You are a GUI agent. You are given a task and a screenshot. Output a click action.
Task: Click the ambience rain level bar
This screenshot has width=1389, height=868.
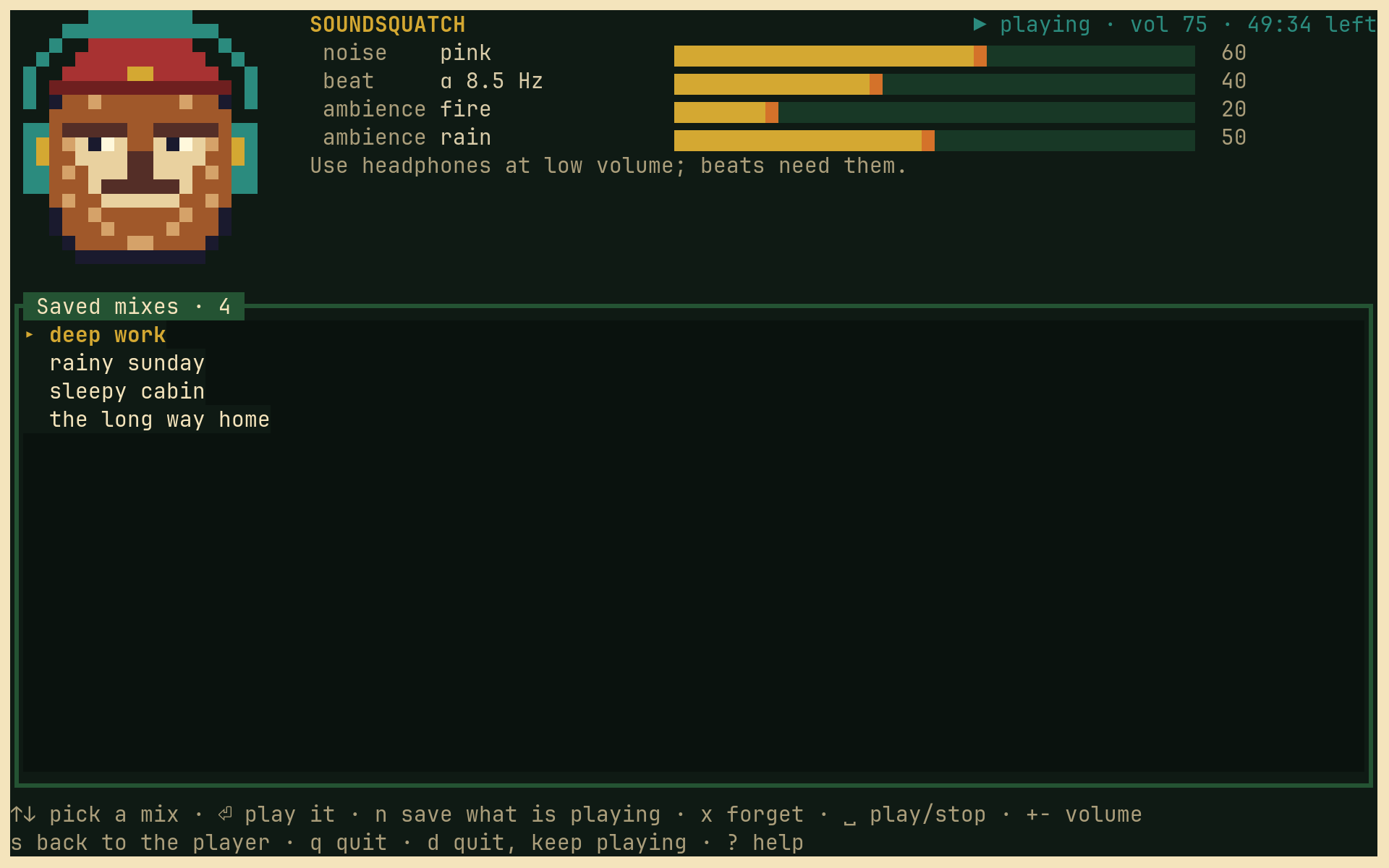click(935, 140)
